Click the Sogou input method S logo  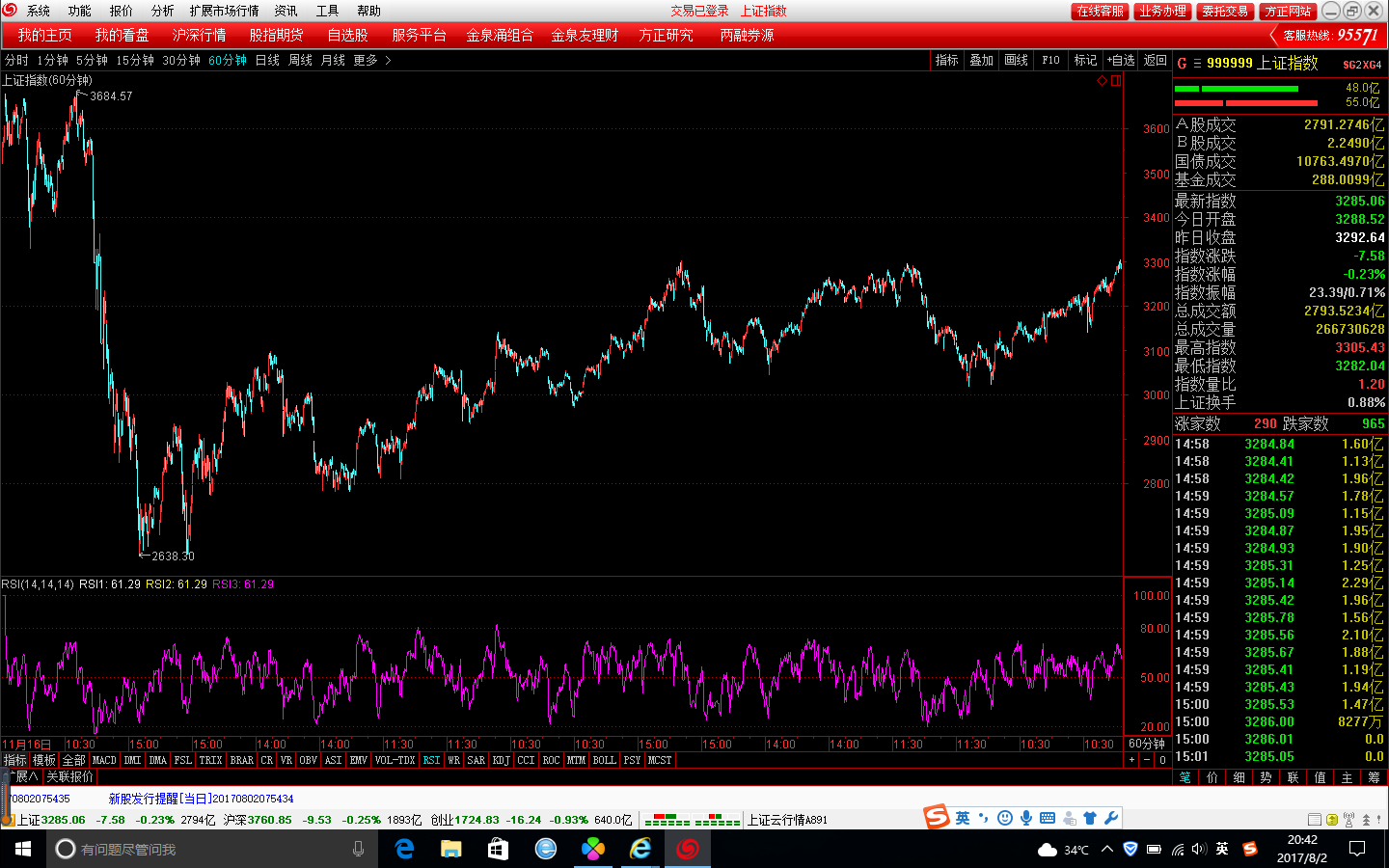(937, 818)
